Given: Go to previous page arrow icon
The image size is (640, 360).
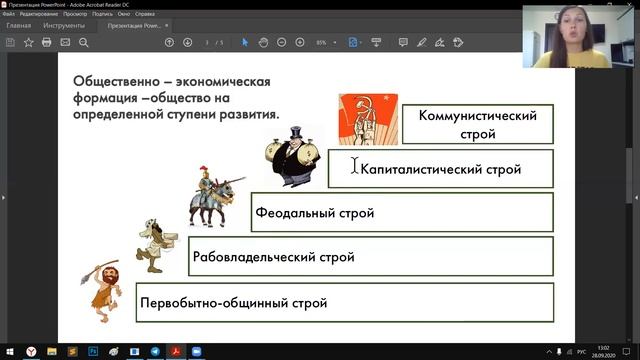Looking at the screenshot, I should [x=169, y=42].
